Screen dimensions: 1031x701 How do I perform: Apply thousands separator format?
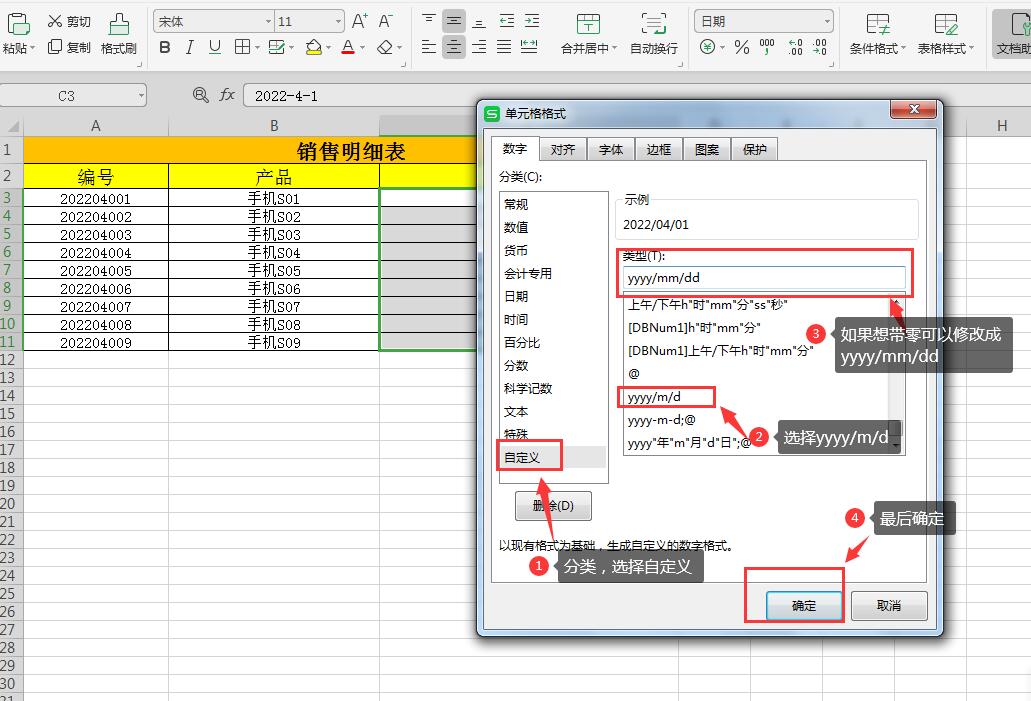767,47
